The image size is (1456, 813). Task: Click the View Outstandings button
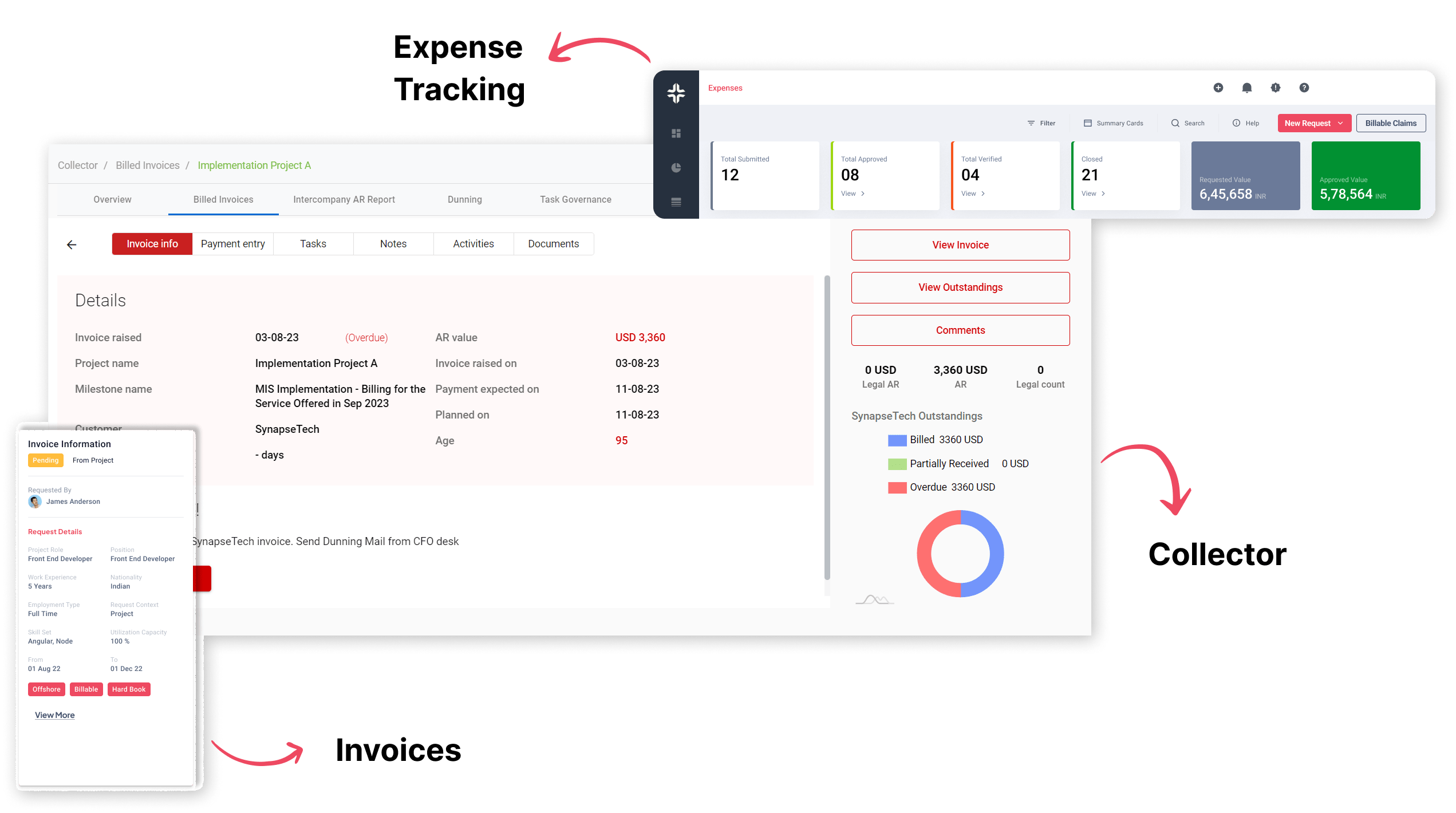960,287
